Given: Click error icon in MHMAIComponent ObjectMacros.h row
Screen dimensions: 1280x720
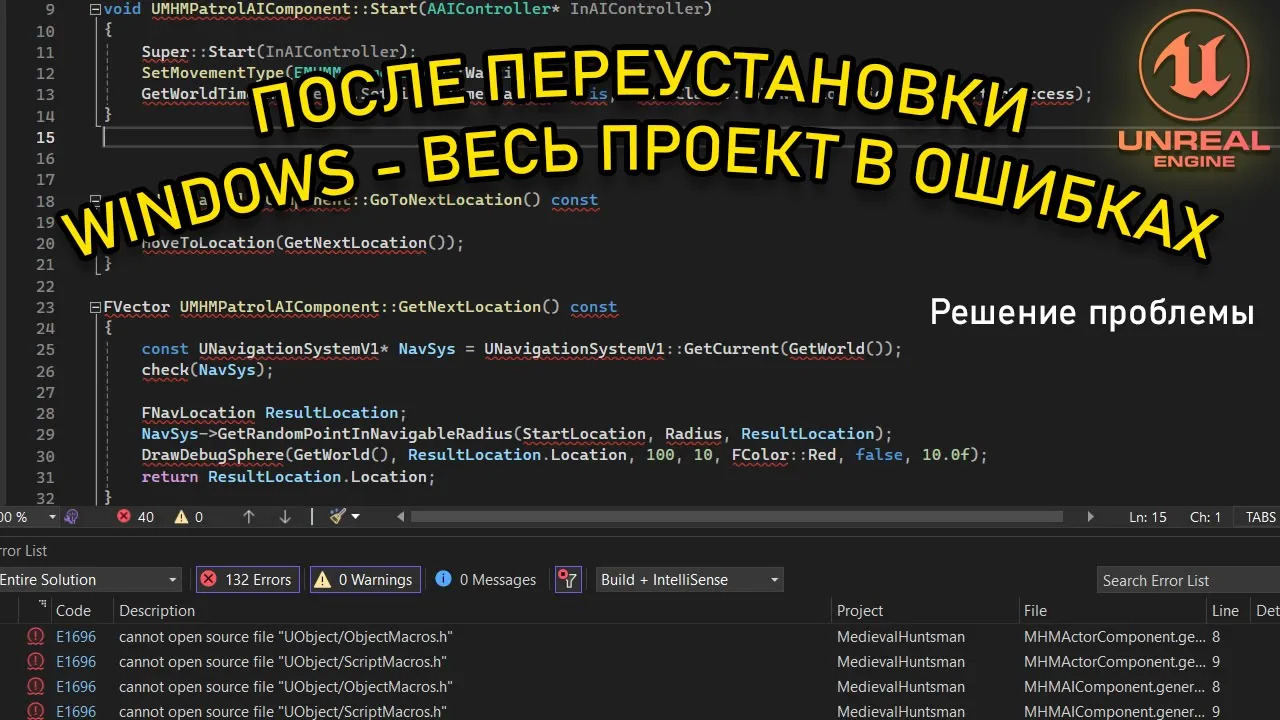Looking at the screenshot, I should pos(36,687).
